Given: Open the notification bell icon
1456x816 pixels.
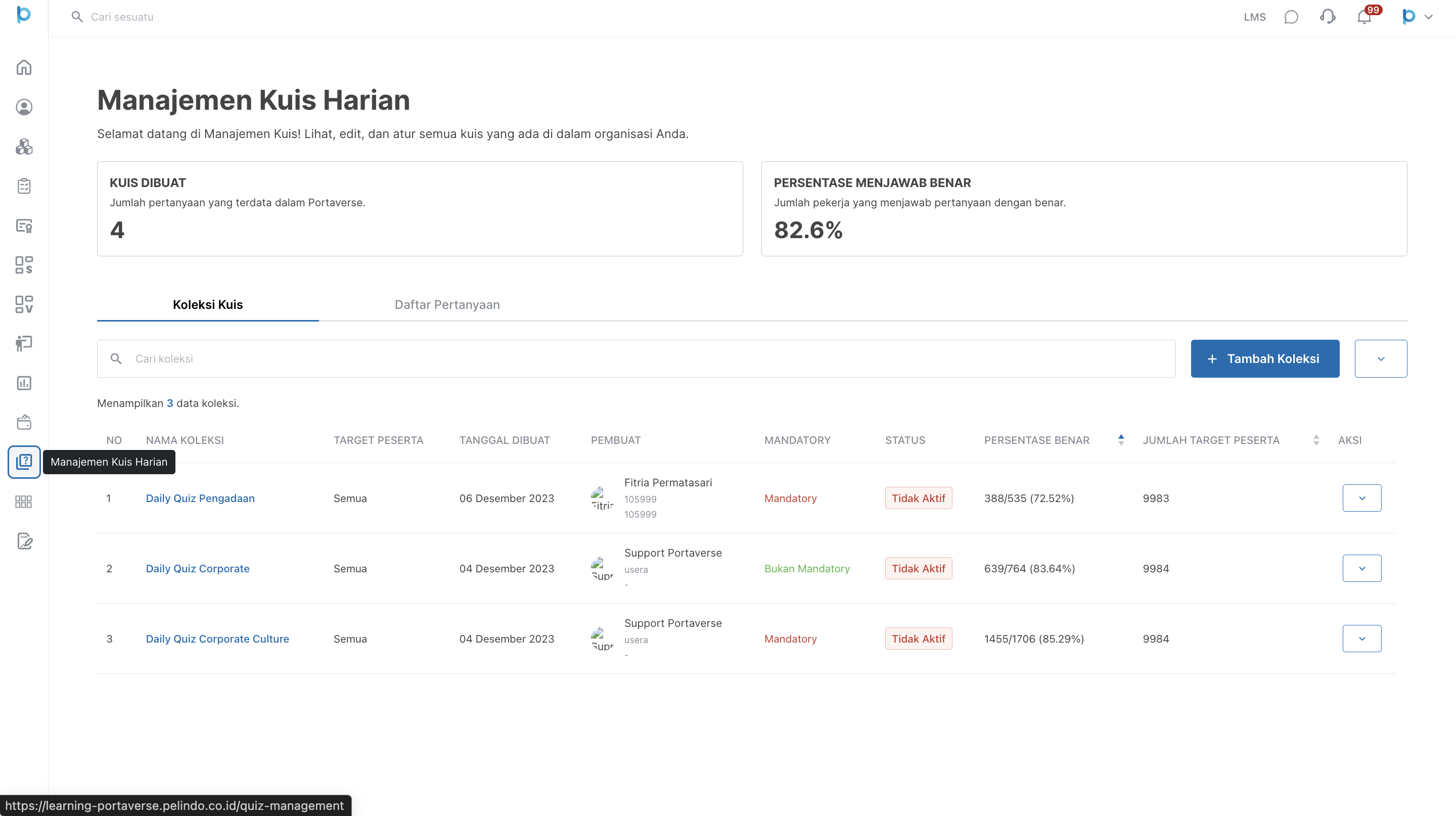Looking at the screenshot, I should [x=1364, y=17].
